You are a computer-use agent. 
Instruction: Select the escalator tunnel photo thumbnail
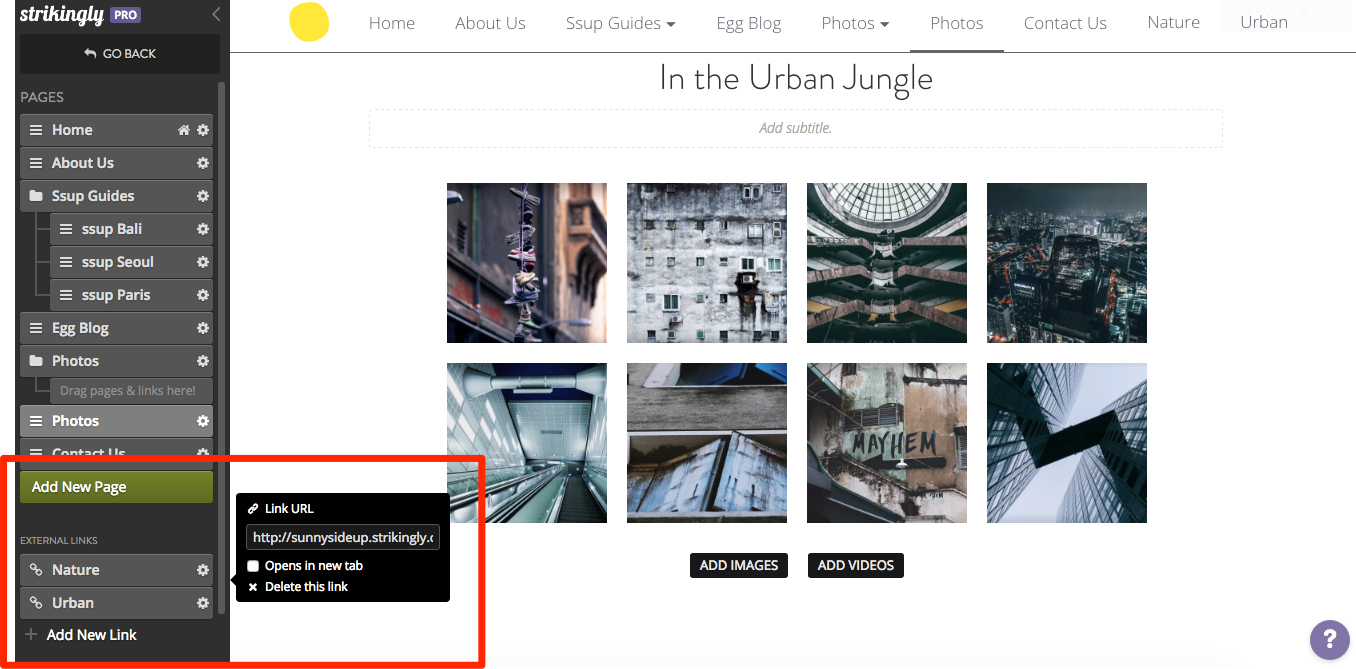click(x=527, y=443)
